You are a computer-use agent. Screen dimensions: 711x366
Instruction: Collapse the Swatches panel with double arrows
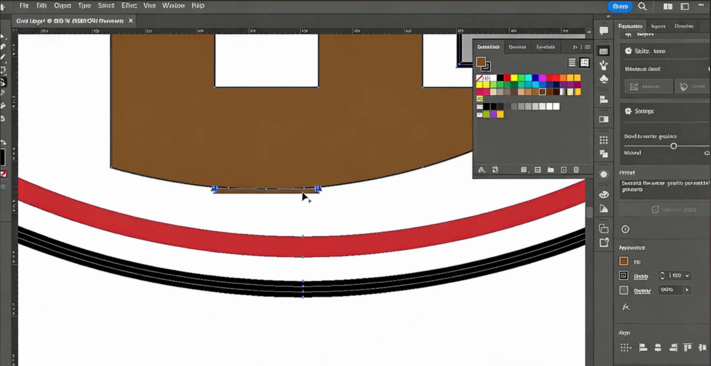coord(576,47)
